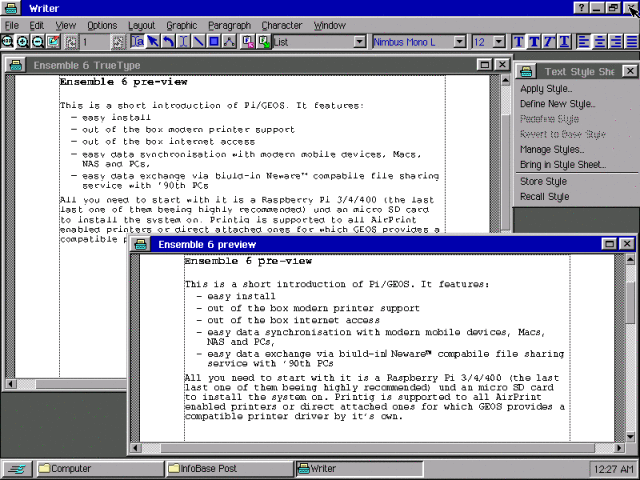
Task: Select the polyline drawing tool
Action: tap(229, 42)
